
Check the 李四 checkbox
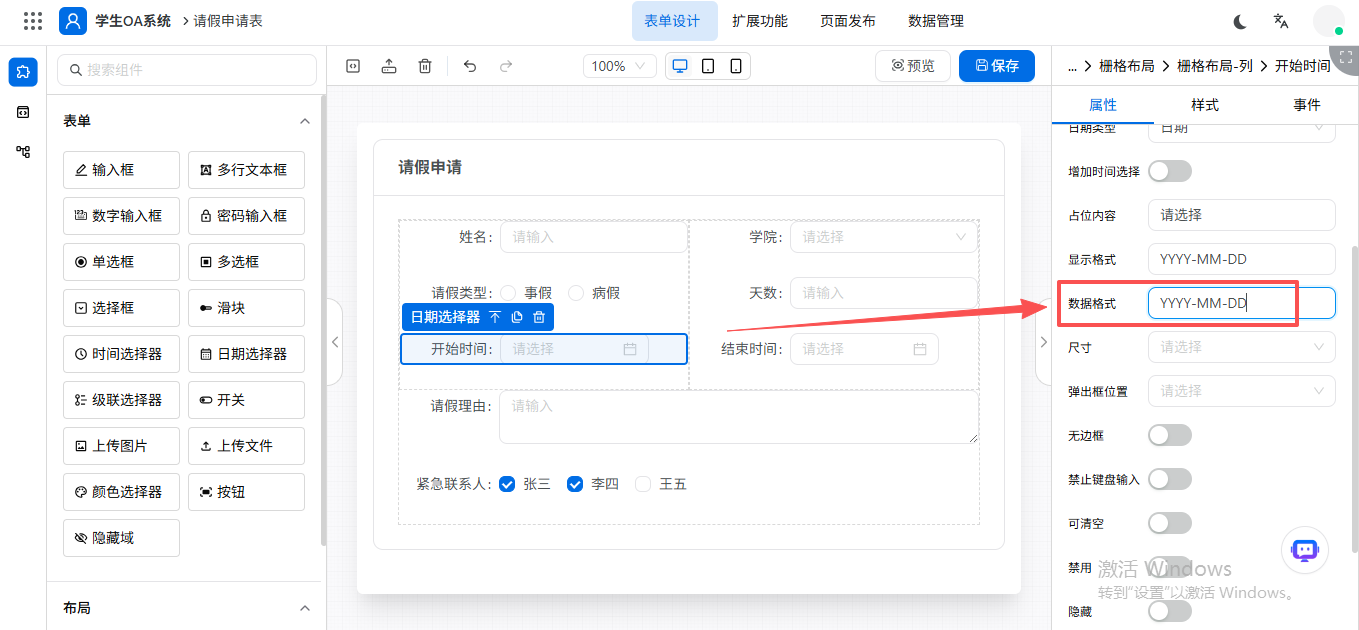pyautogui.click(x=575, y=484)
